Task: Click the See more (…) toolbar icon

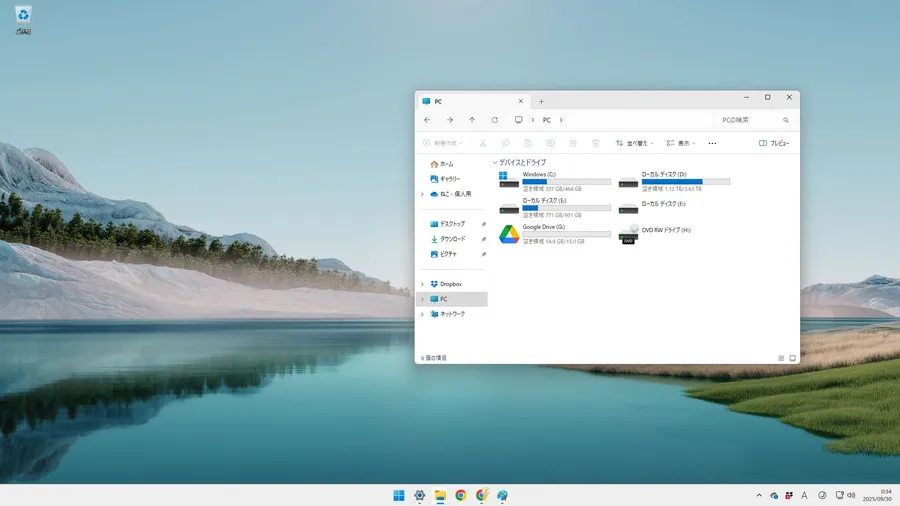Action: coord(712,143)
